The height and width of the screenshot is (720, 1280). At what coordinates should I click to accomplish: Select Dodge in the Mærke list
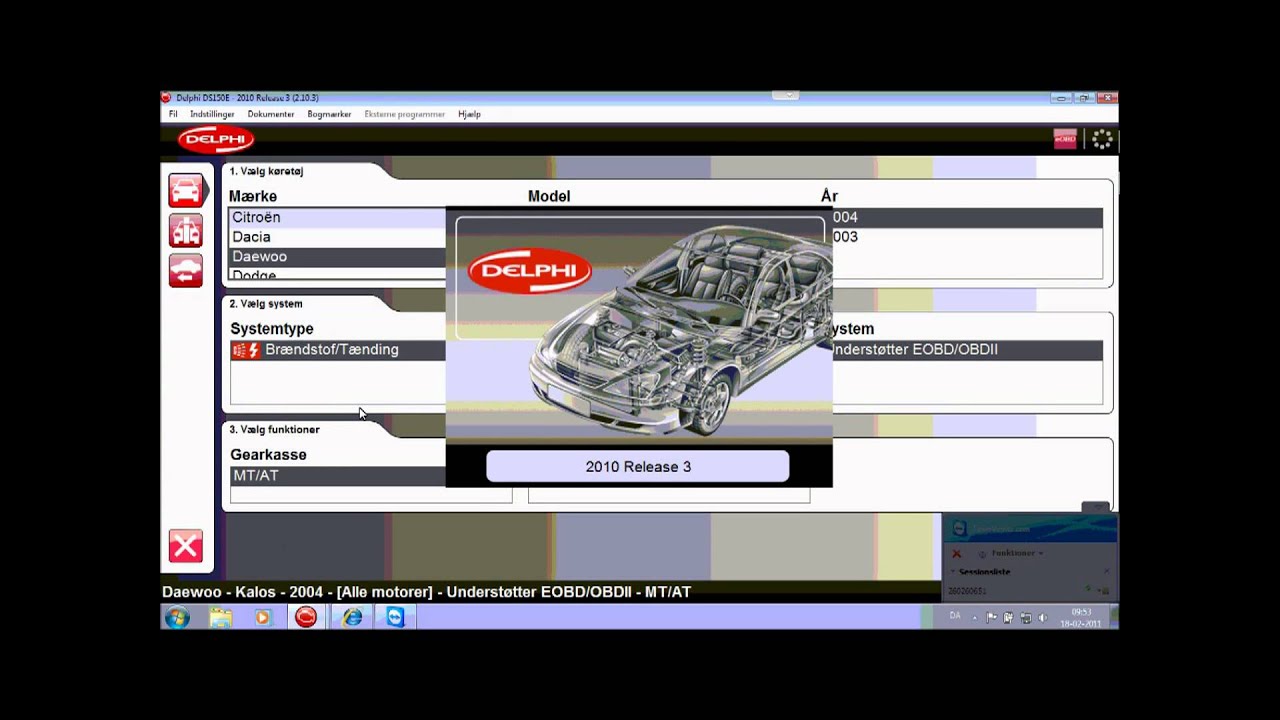click(337, 274)
